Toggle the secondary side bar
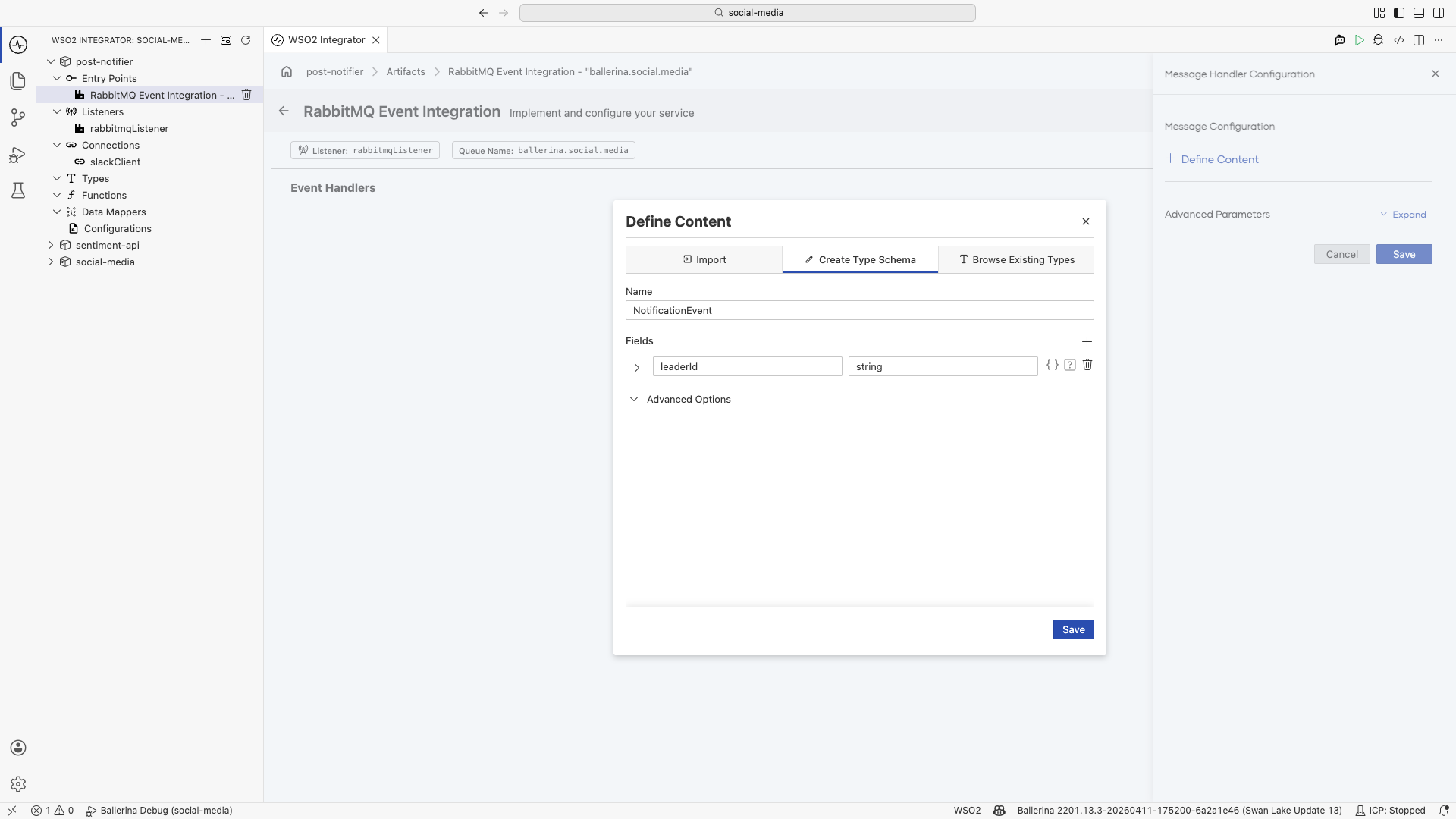 pos(1439,13)
